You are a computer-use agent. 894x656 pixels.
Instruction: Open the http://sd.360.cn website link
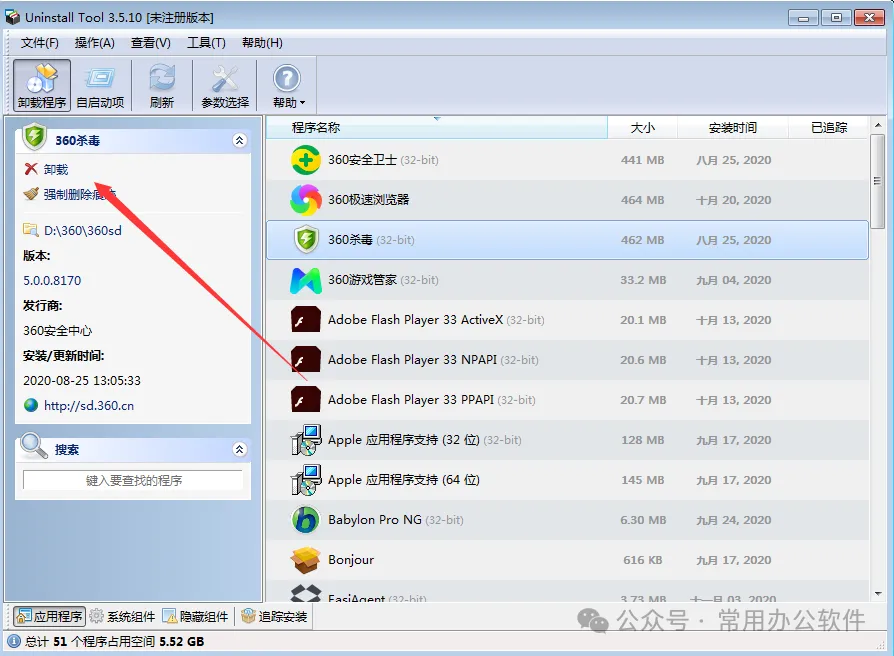[x=89, y=406]
